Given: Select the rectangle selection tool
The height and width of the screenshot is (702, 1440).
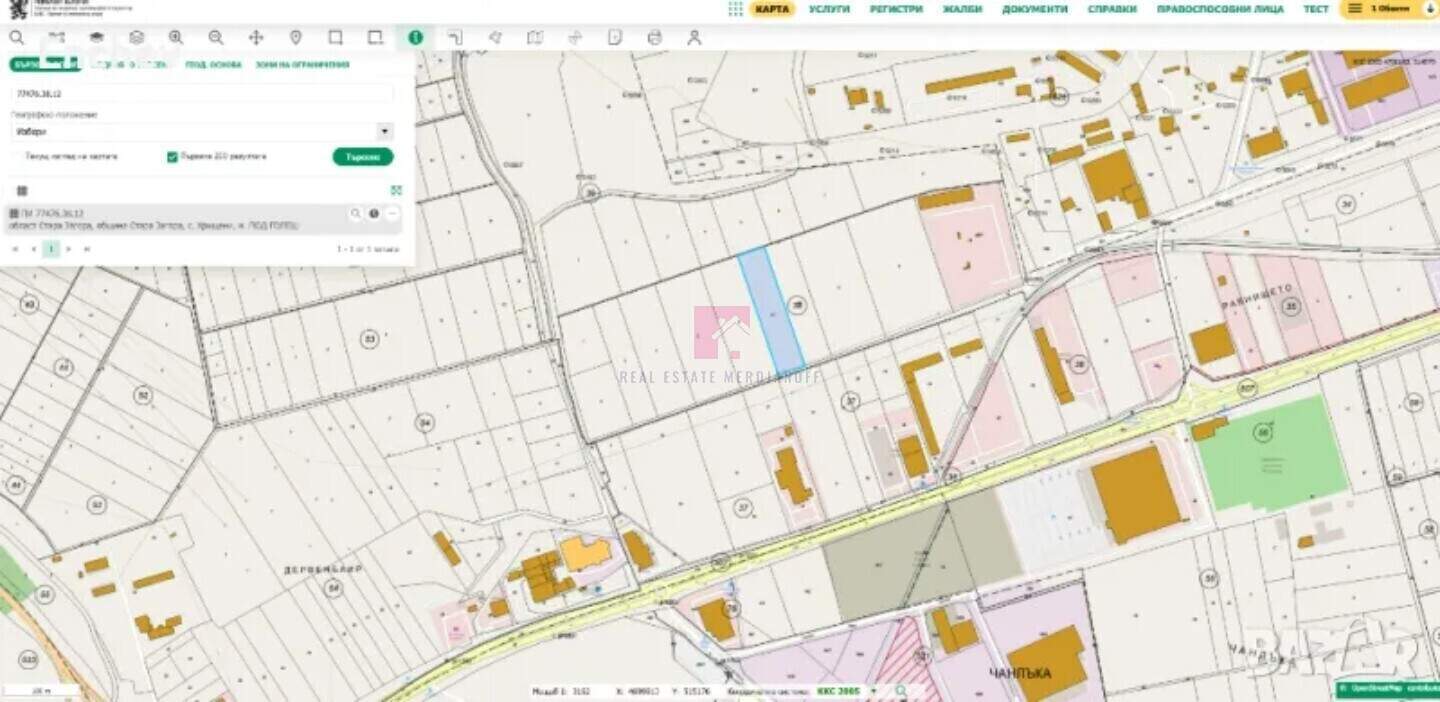Looking at the screenshot, I should point(336,38).
